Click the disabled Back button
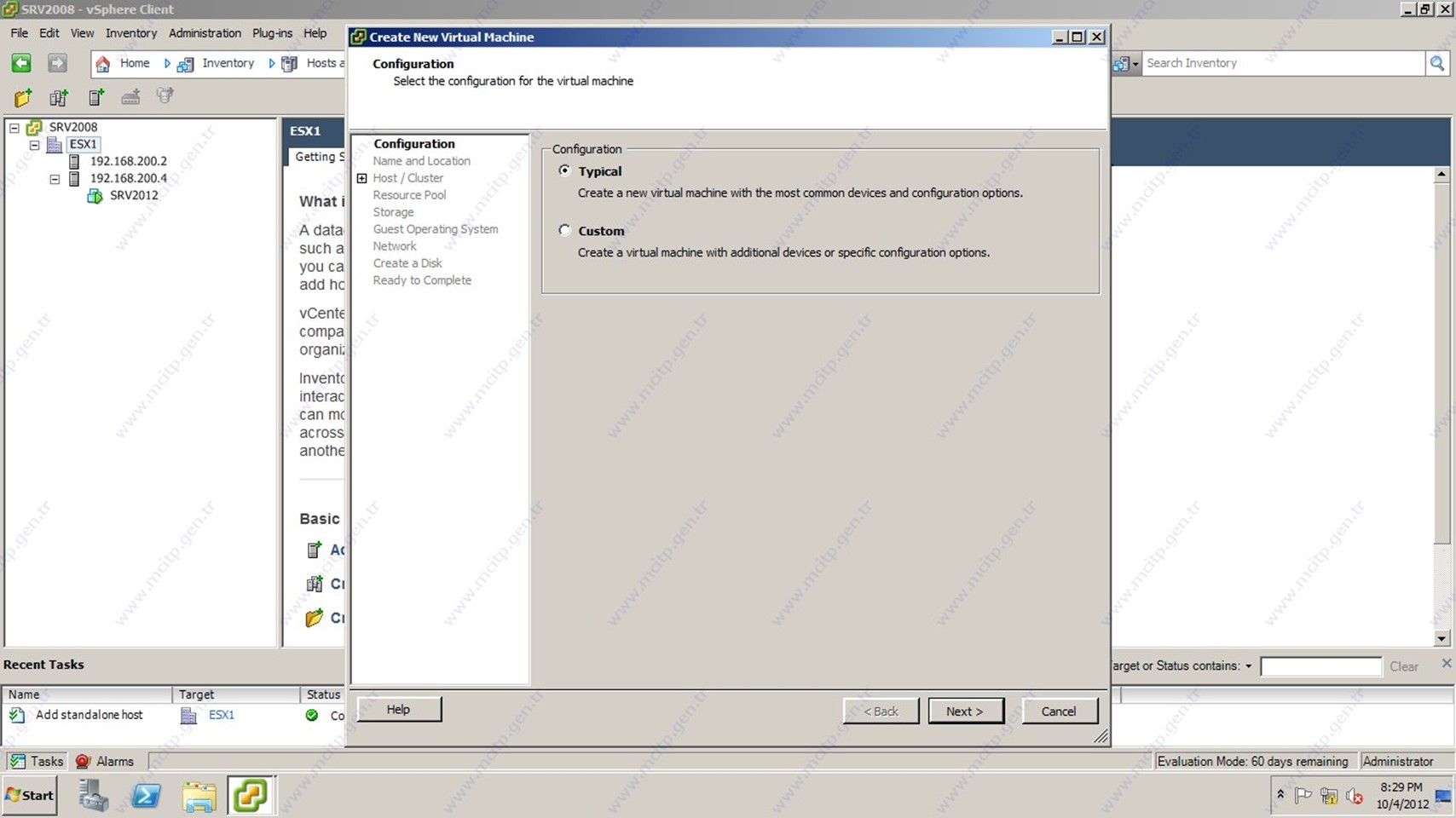 [881, 711]
